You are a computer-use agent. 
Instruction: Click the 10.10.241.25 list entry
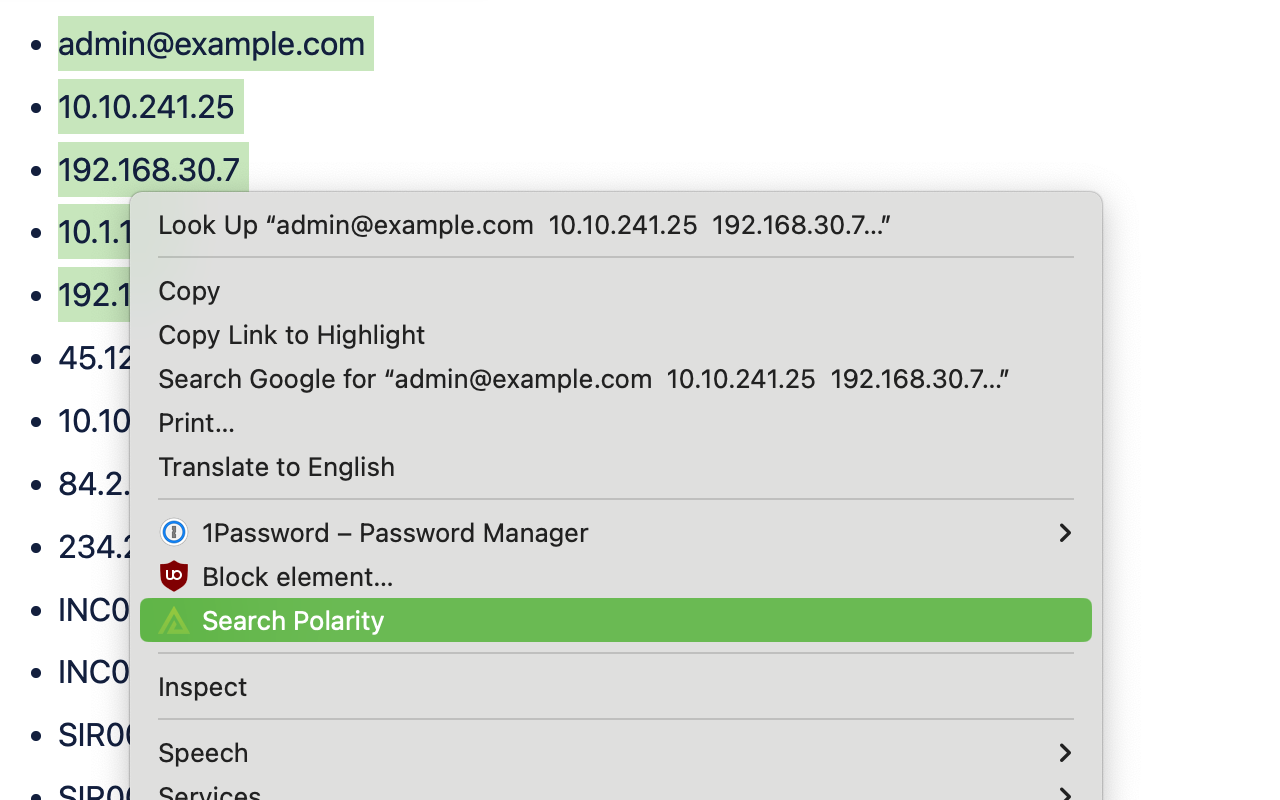coord(146,107)
